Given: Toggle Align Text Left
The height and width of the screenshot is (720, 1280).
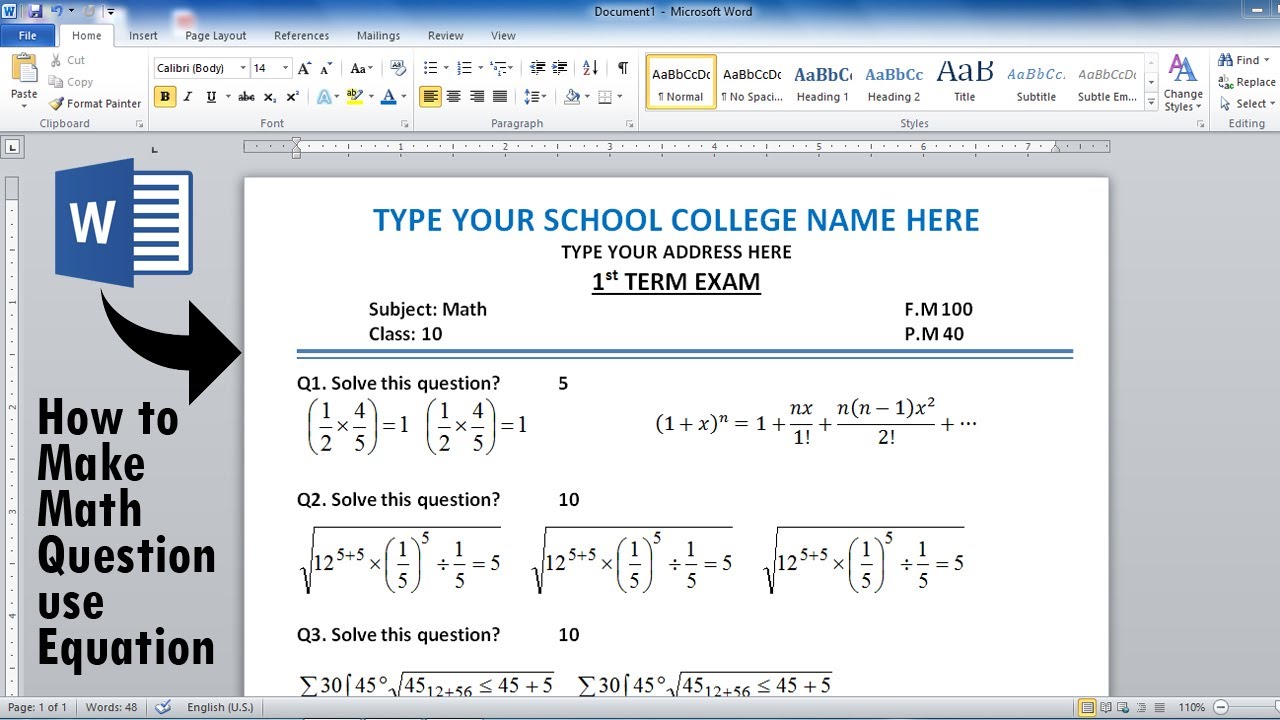Looking at the screenshot, I should [x=430, y=97].
